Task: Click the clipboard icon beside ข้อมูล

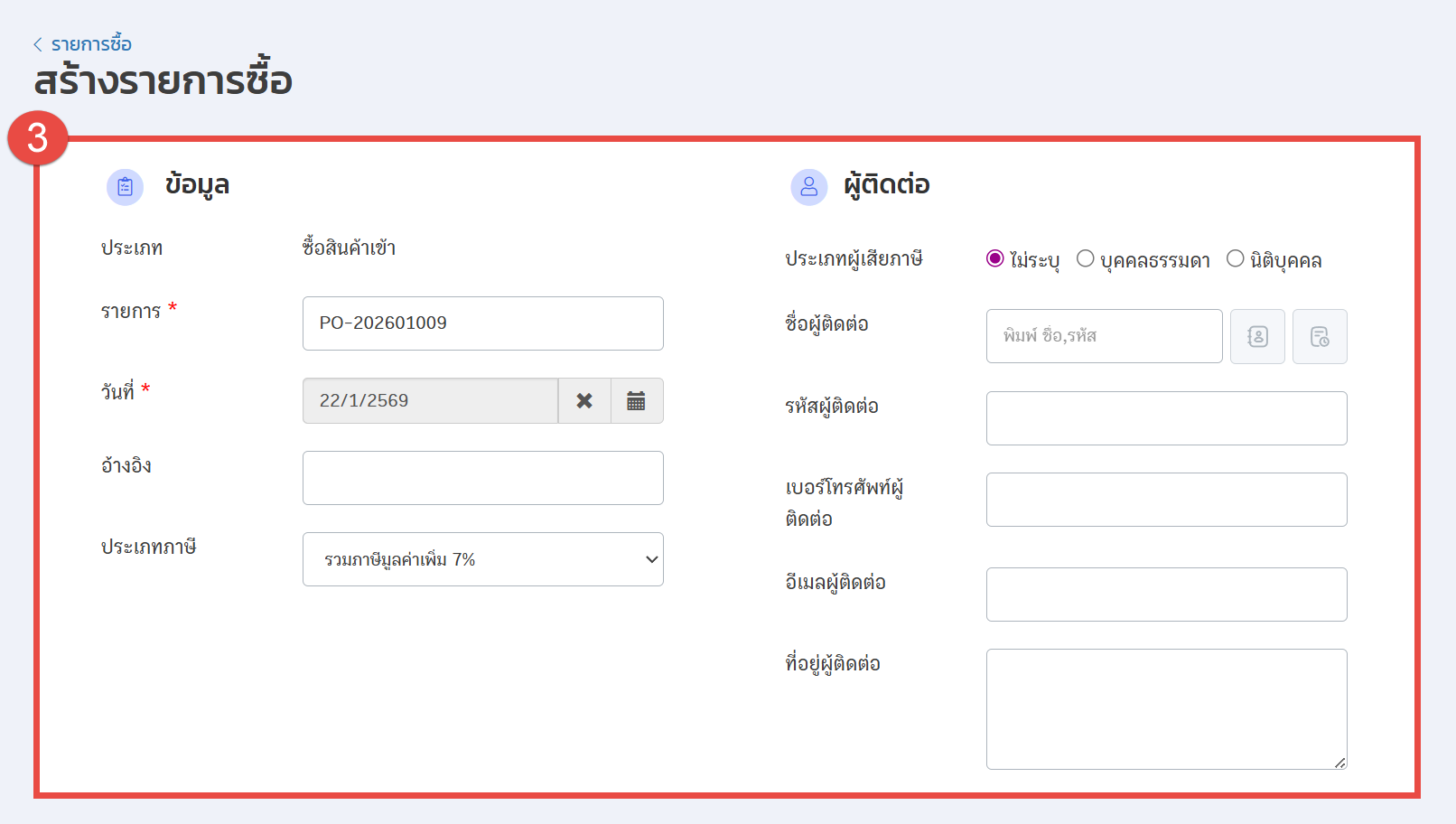Action: coord(125,187)
